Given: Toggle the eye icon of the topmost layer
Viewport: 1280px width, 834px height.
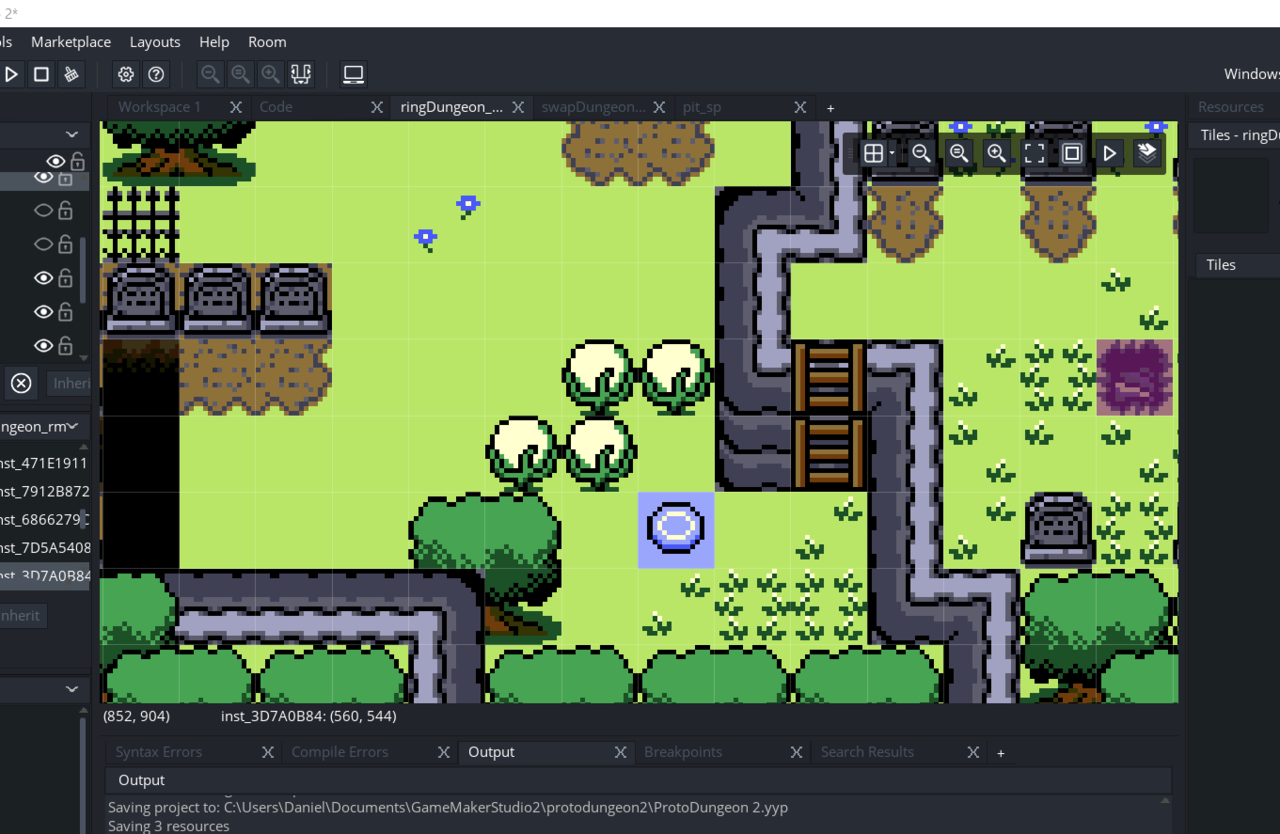Looking at the screenshot, I should click(x=55, y=161).
